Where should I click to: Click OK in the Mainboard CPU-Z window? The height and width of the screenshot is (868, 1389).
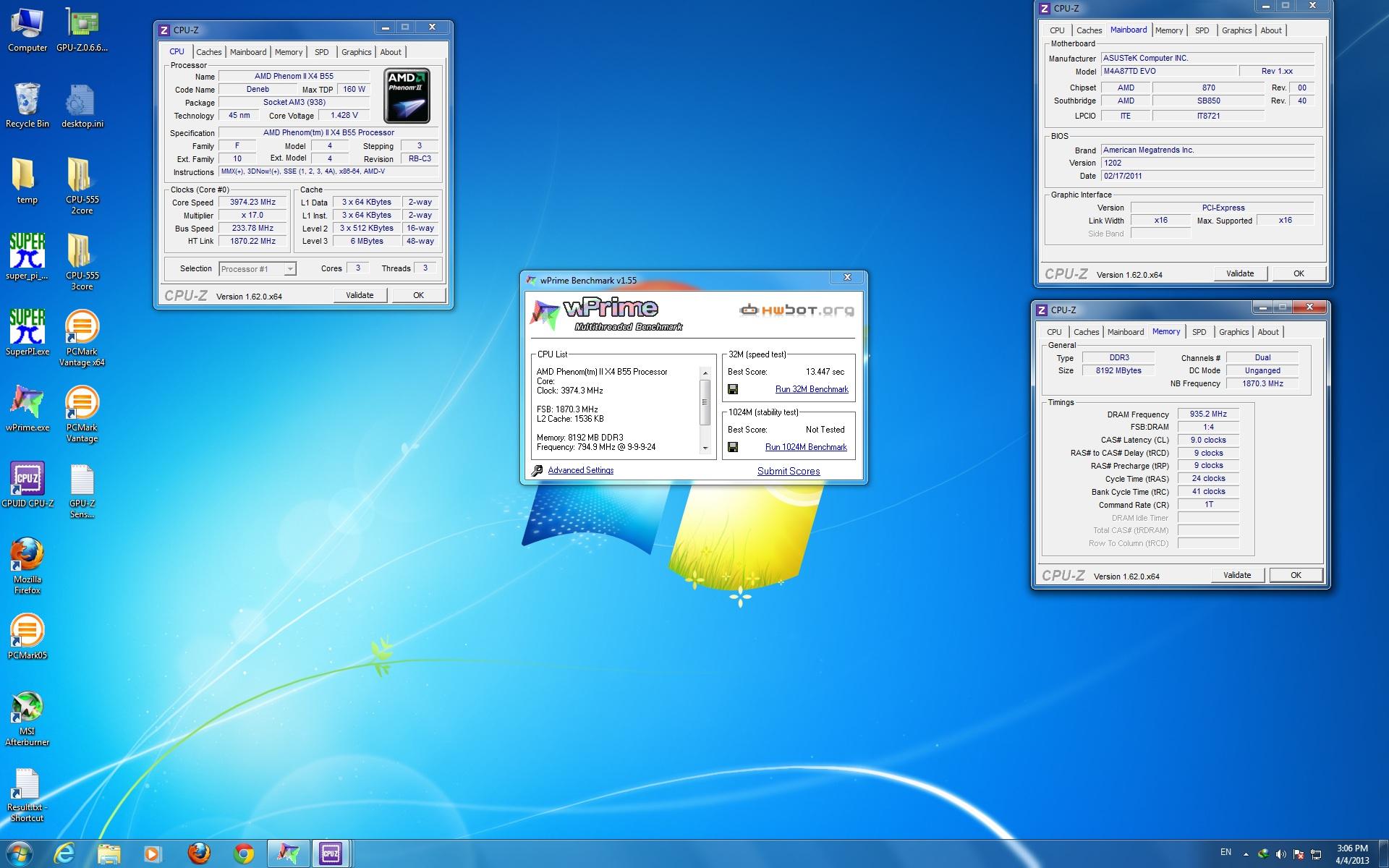click(x=1299, y=273)
